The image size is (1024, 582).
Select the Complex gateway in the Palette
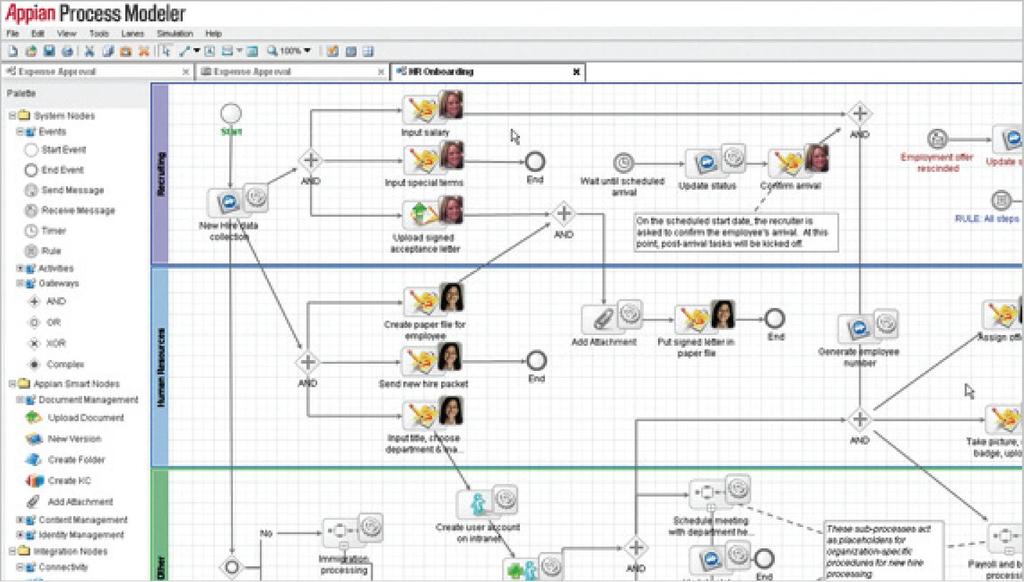56,364
